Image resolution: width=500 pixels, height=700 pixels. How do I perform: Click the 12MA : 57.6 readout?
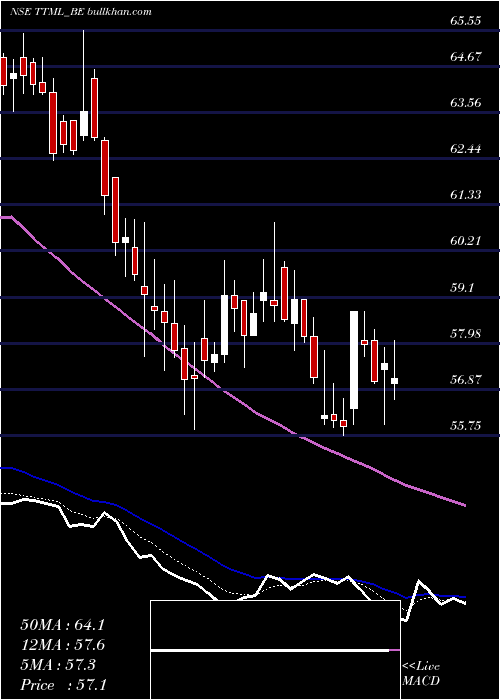[62, 645]
